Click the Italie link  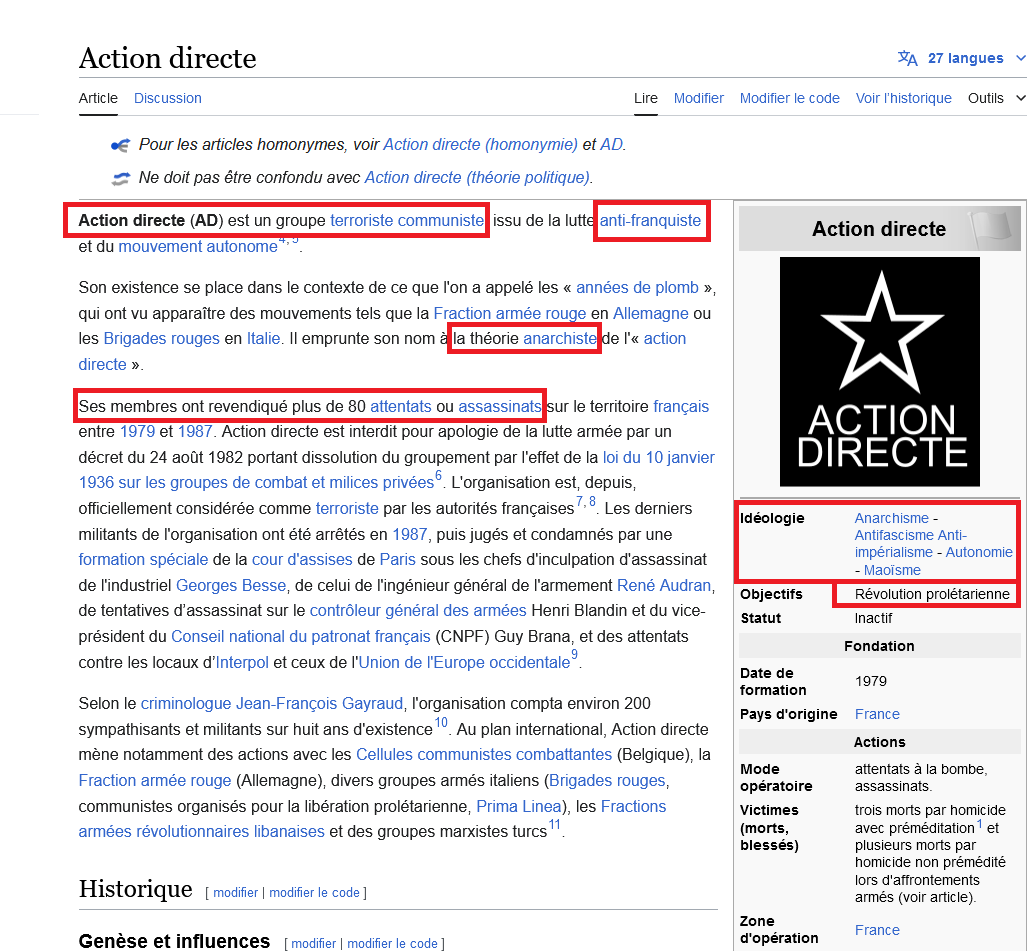click(263, 338)
